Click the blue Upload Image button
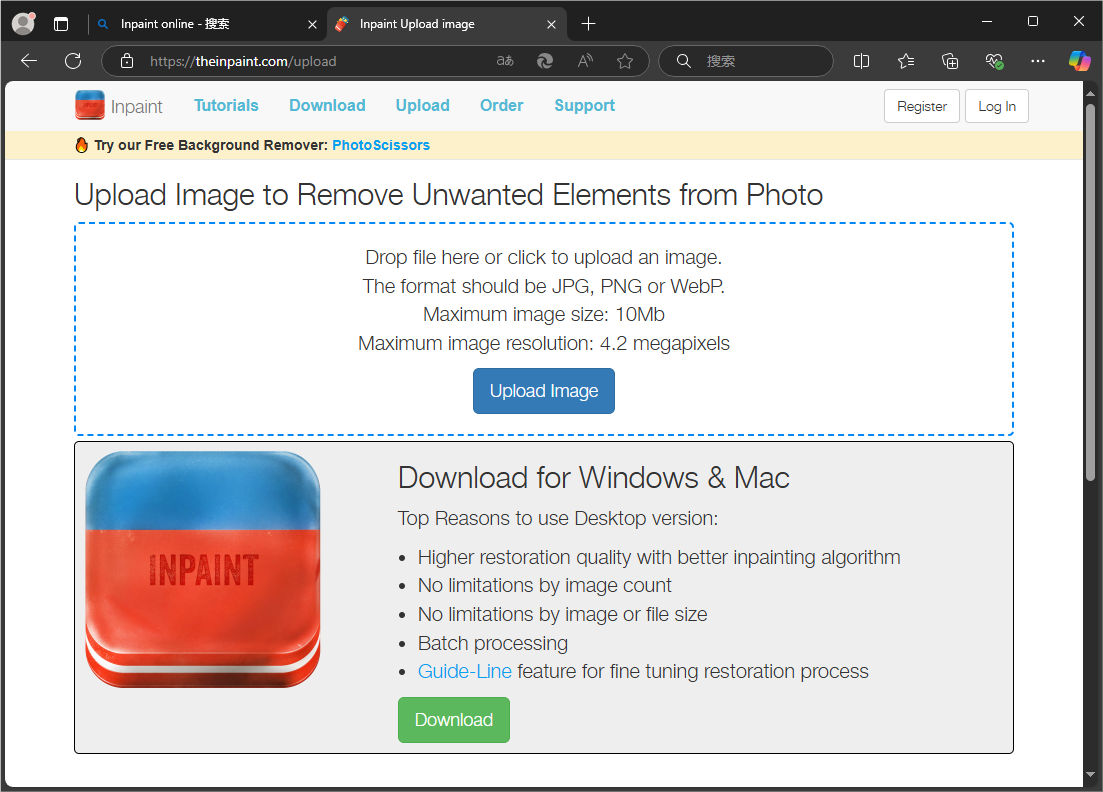Viewport: 1103px width, 792px height. click(543, 391)
